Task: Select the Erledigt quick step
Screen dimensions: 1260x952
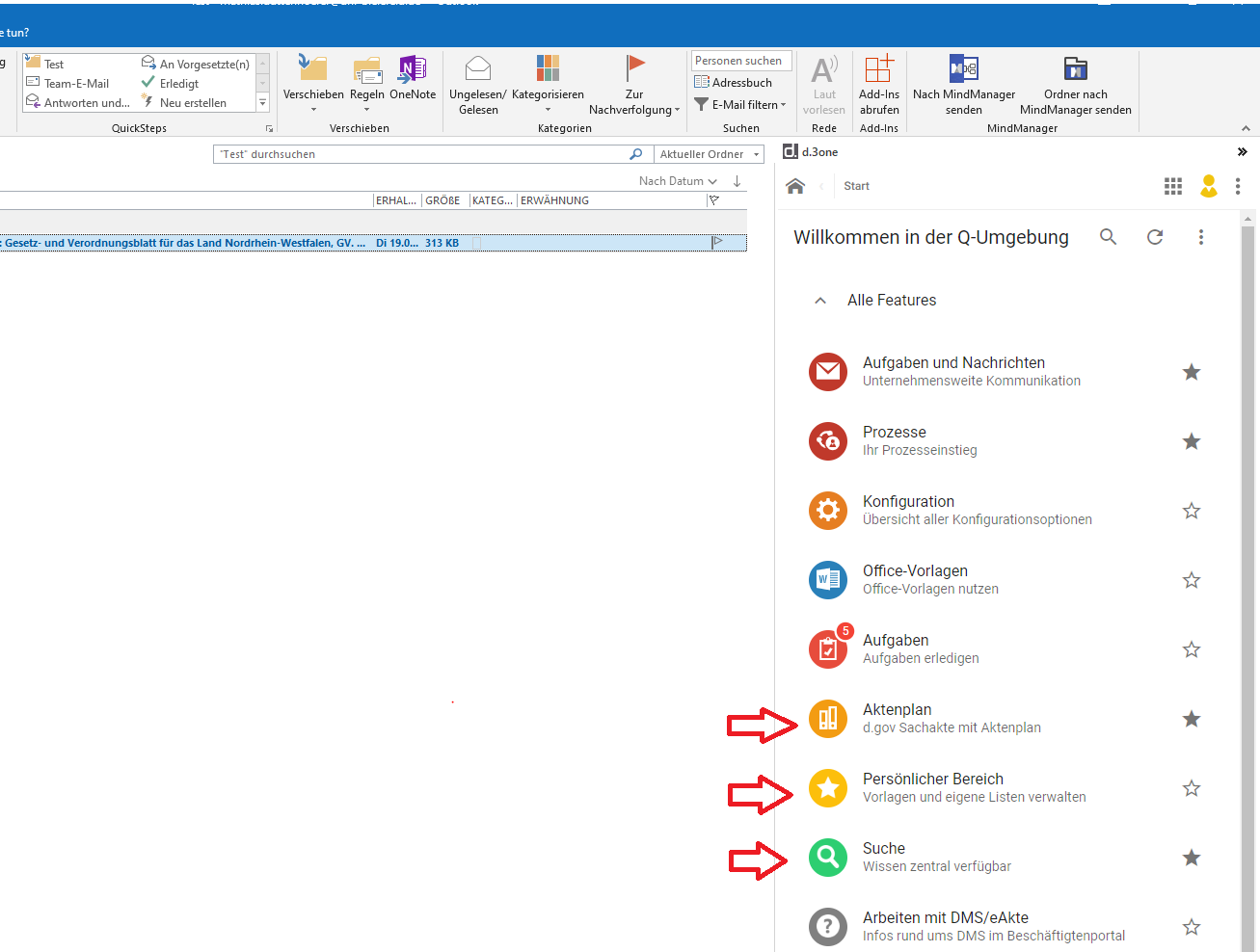Action: click(x=170, y=84)
